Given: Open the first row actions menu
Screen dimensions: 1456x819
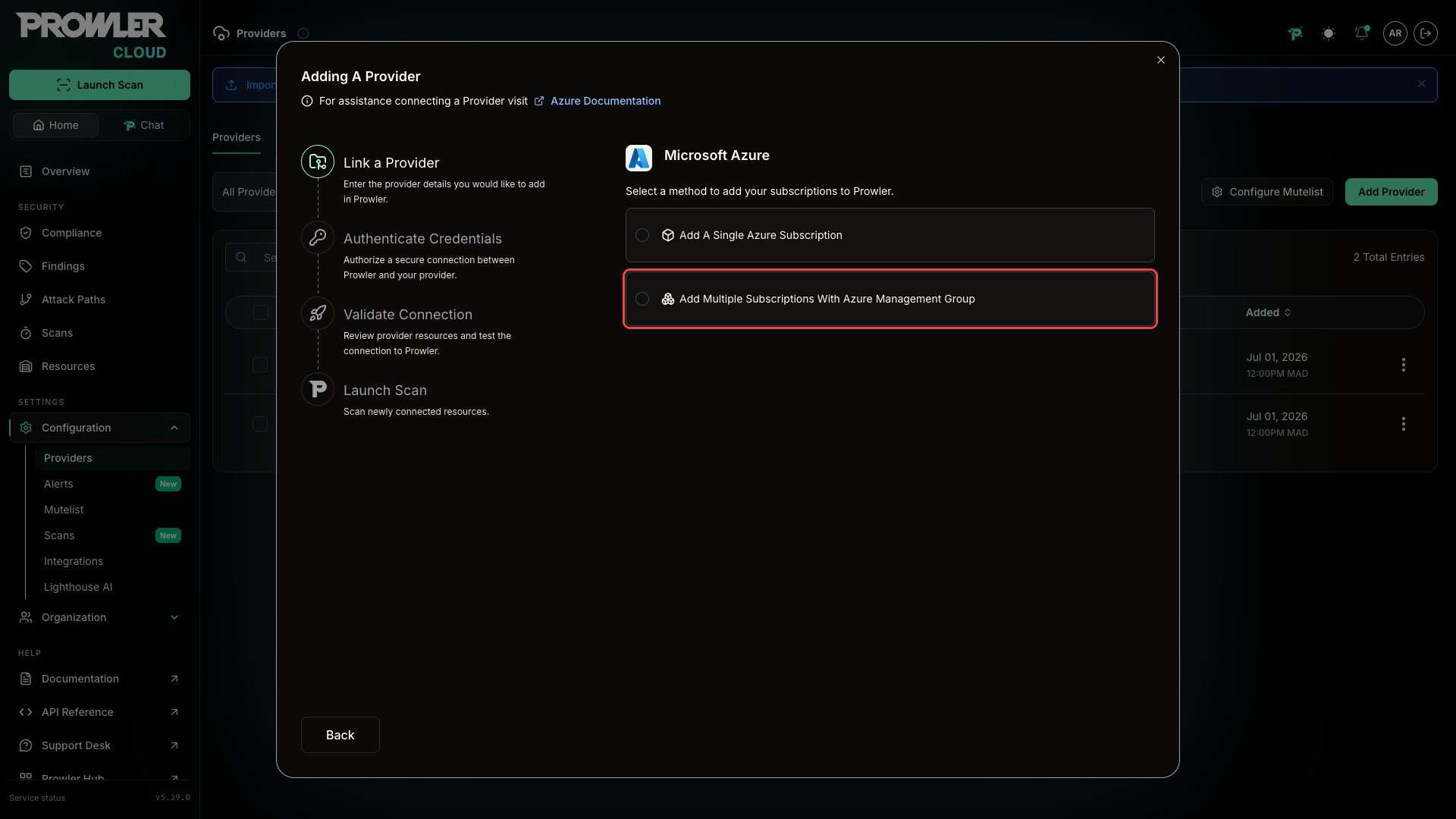Looking at the screenshot, I should point(1404,365).
